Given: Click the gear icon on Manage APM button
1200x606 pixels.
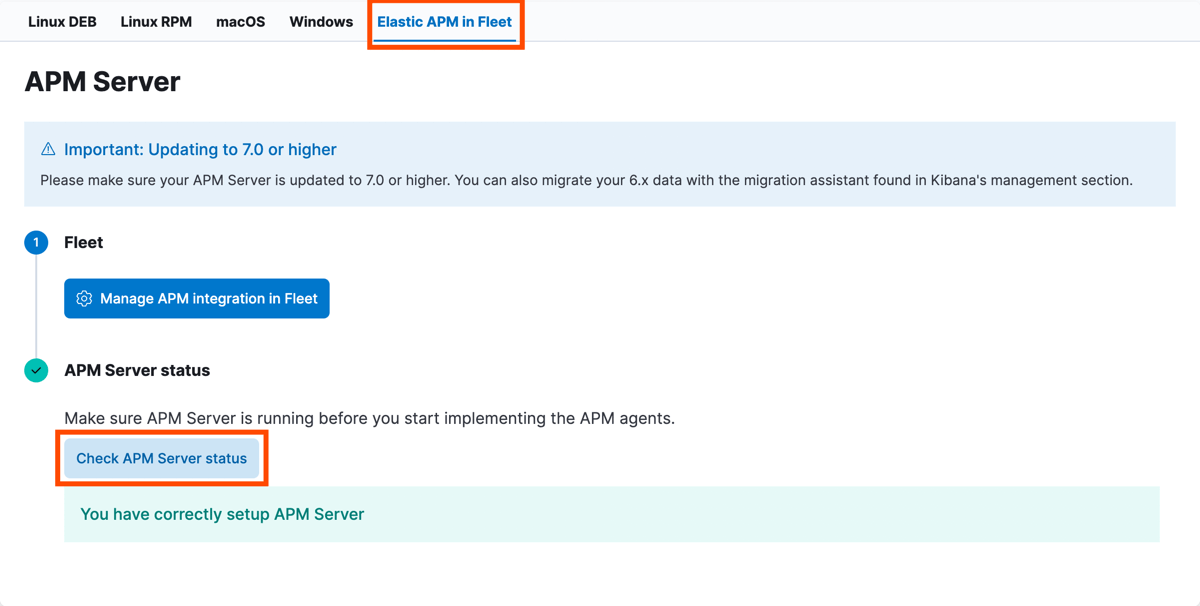Looking at the screenshot, I should point(84,298).
